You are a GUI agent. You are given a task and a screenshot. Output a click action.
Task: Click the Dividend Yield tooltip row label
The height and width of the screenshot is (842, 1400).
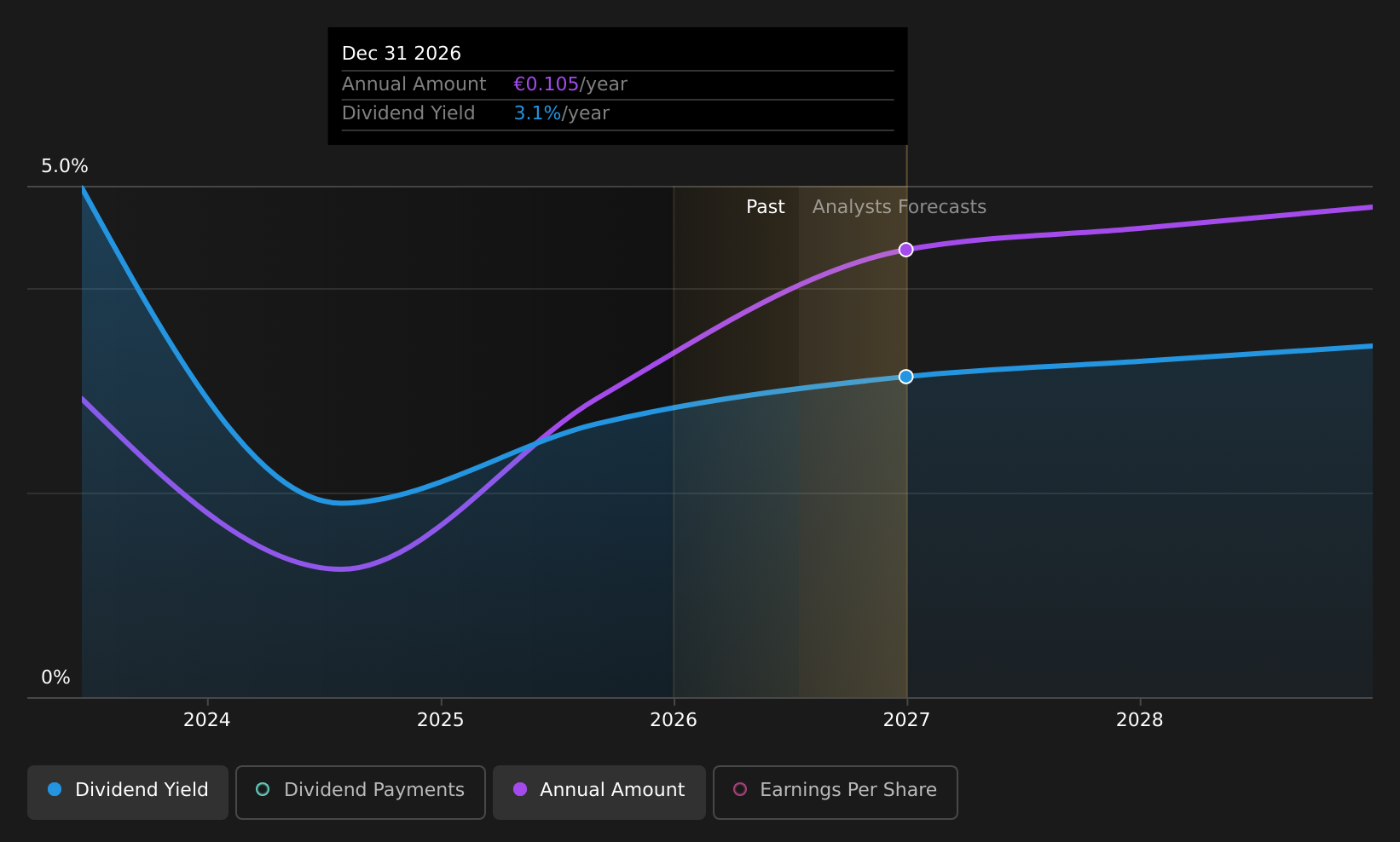point(408,113)
